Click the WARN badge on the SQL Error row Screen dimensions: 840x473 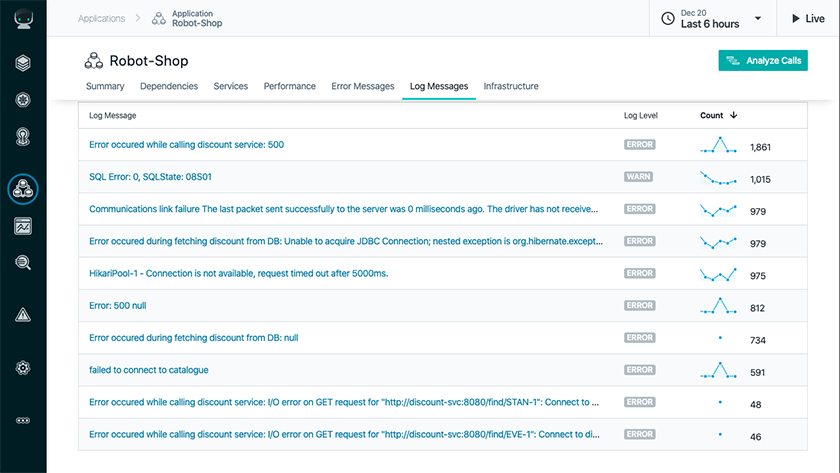(638, 177)
